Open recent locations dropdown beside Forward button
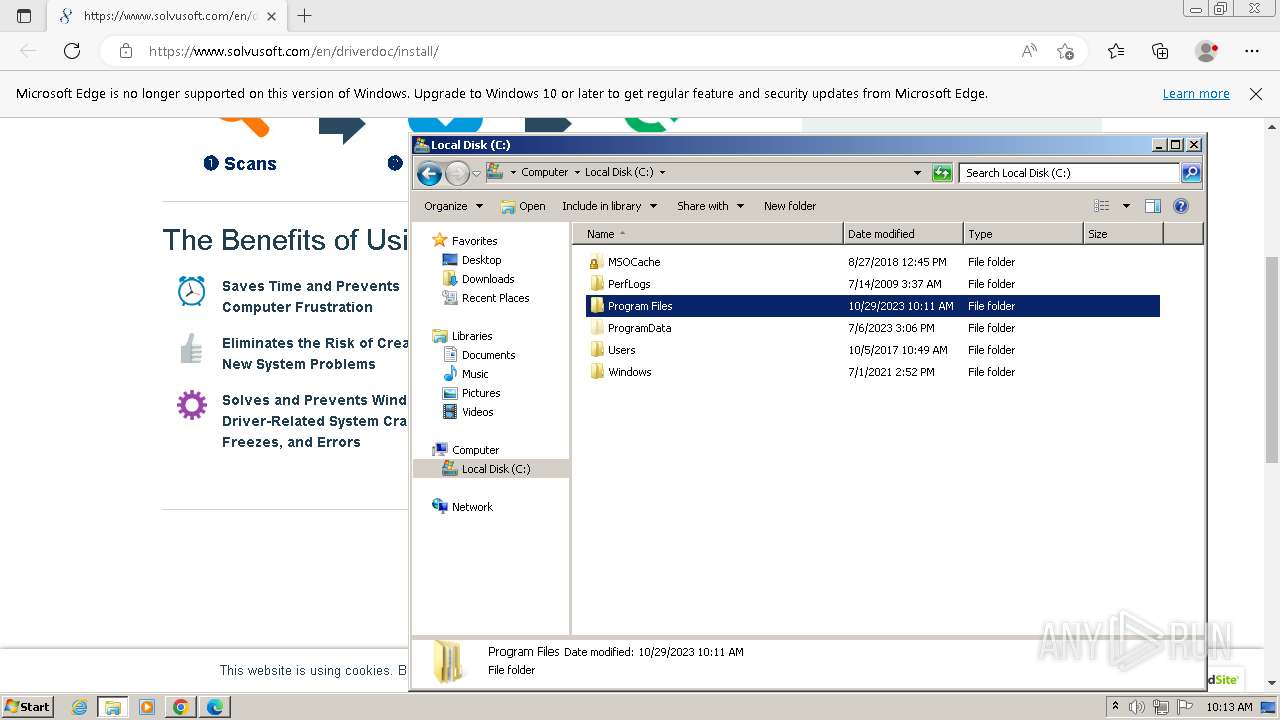Screen dimensions: 1280x720 [x=476, y=173]
